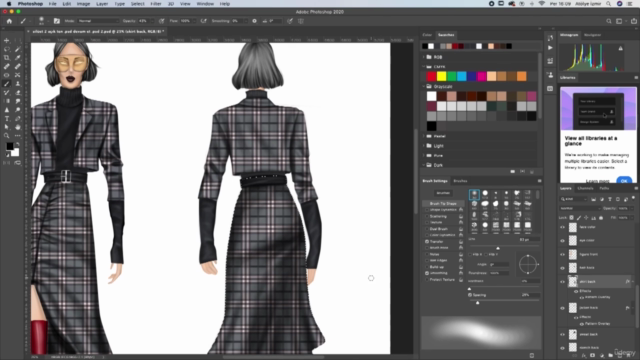Select the Clone Stamp tool

[x=18, y=84]
